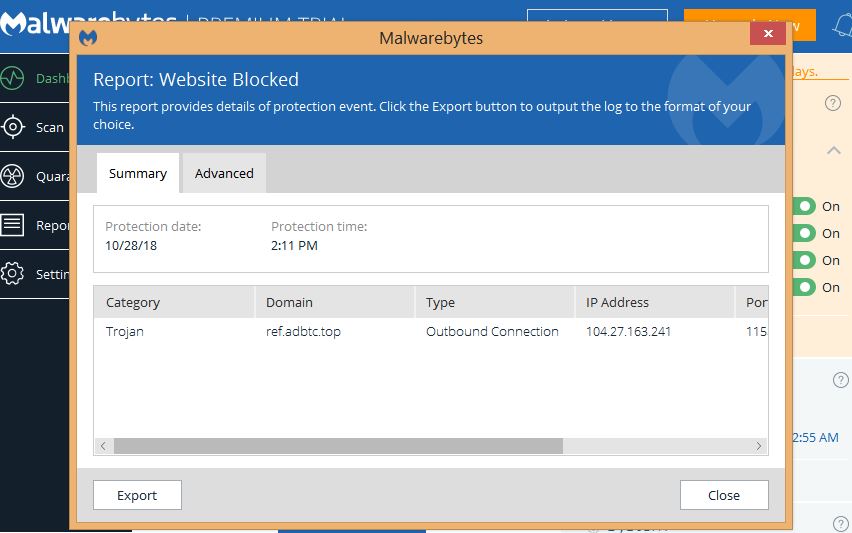Screen dimensions: 852x533
Task: Select the Scan sidebar item
Action: 34,127
